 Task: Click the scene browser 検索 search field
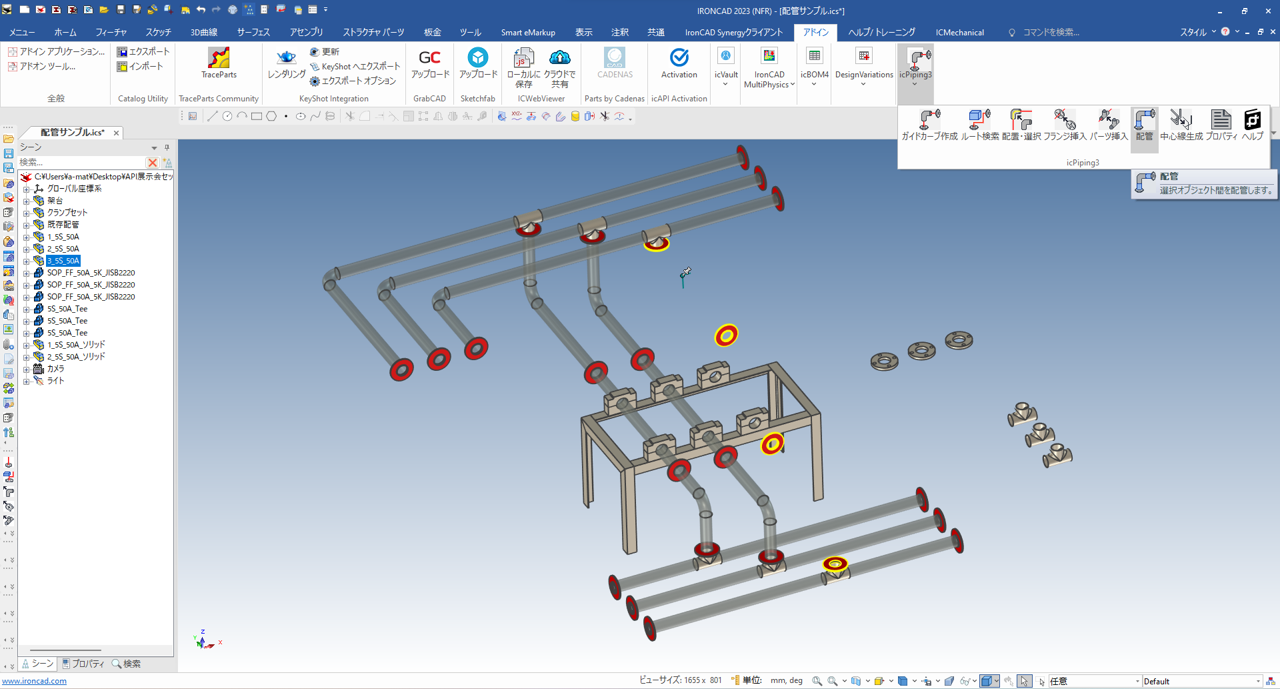(81, 162)
